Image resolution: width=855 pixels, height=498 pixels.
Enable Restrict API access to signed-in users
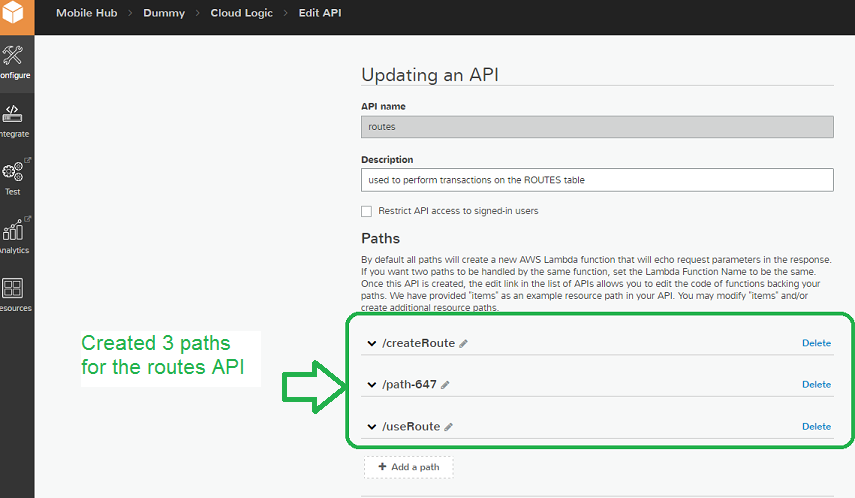(367, 211)
